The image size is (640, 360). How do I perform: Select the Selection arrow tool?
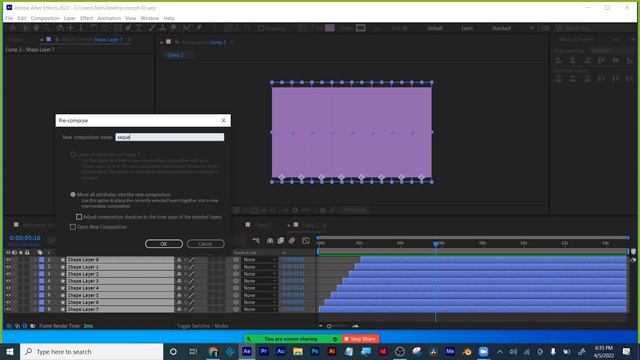tap(26, 28)
